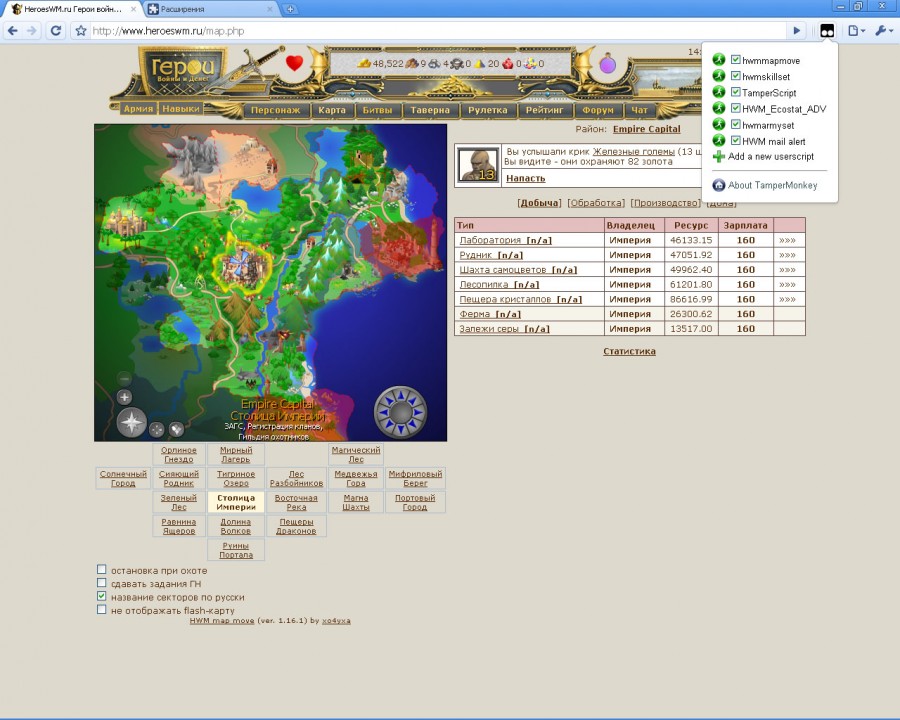Open a new browser tab

click(x=290, y=9)
